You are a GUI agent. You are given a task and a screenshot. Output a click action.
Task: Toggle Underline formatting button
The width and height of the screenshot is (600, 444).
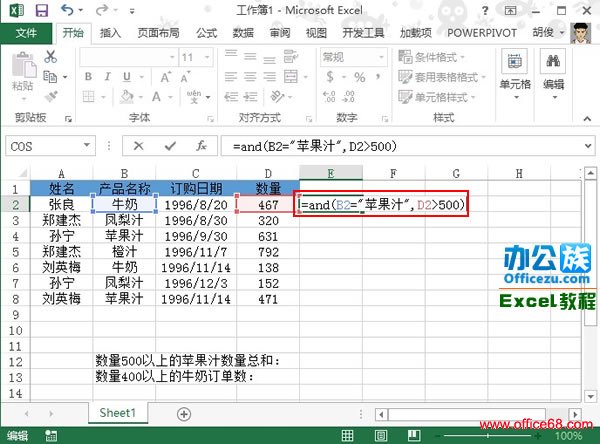click(x=127, y=77)
